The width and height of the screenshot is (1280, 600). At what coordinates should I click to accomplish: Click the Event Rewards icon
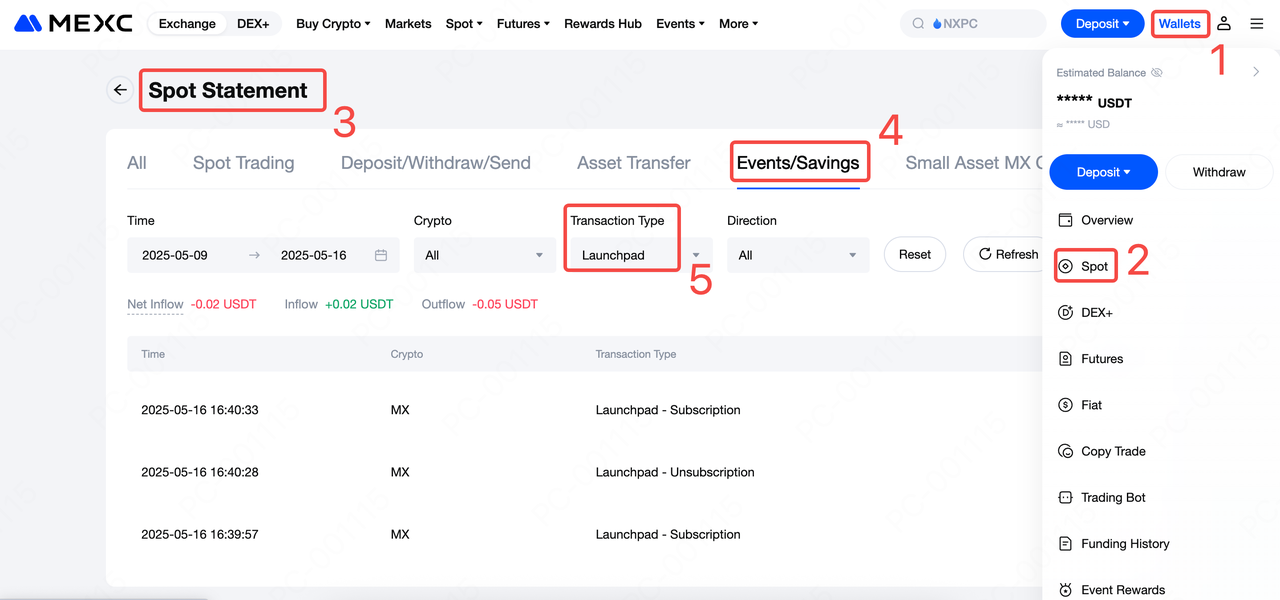pyautogui.click(x=1065, y=589)
